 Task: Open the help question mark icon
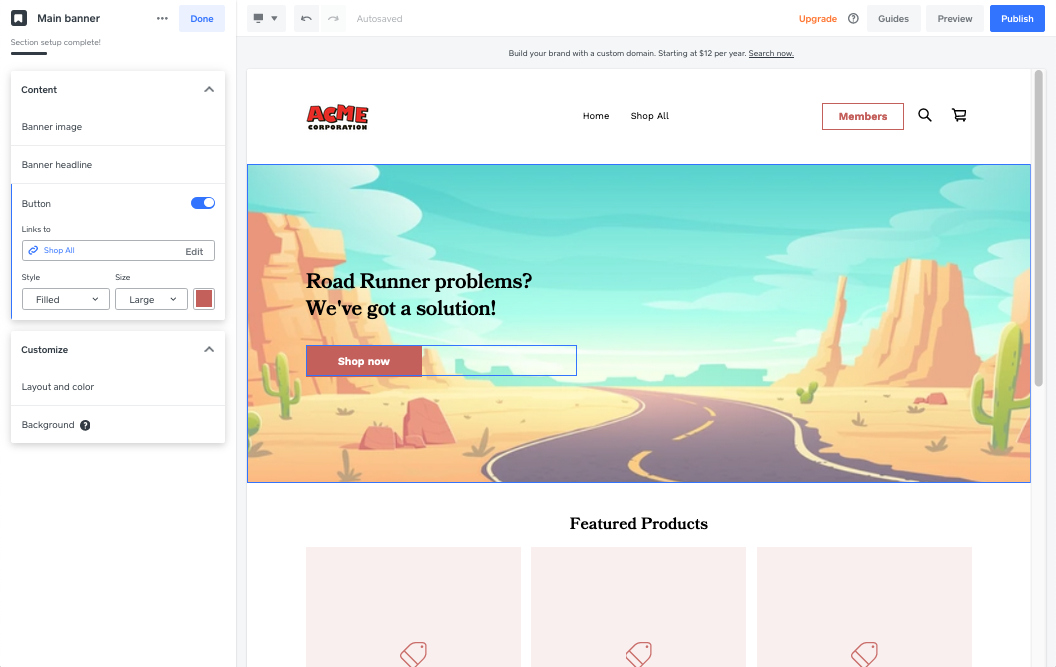pos(853,18)
